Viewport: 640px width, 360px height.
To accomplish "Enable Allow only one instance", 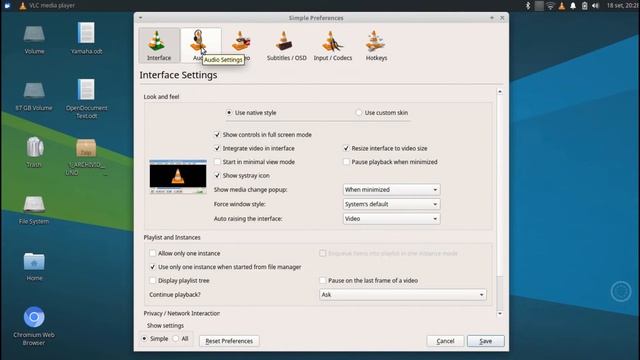I will click(x=185, y=253).
